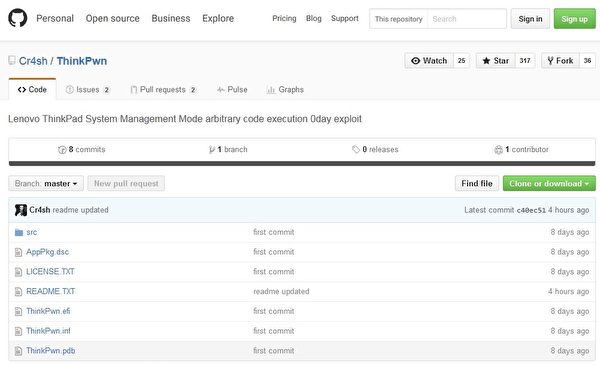Click the commits history clock icon

point(62,150)
